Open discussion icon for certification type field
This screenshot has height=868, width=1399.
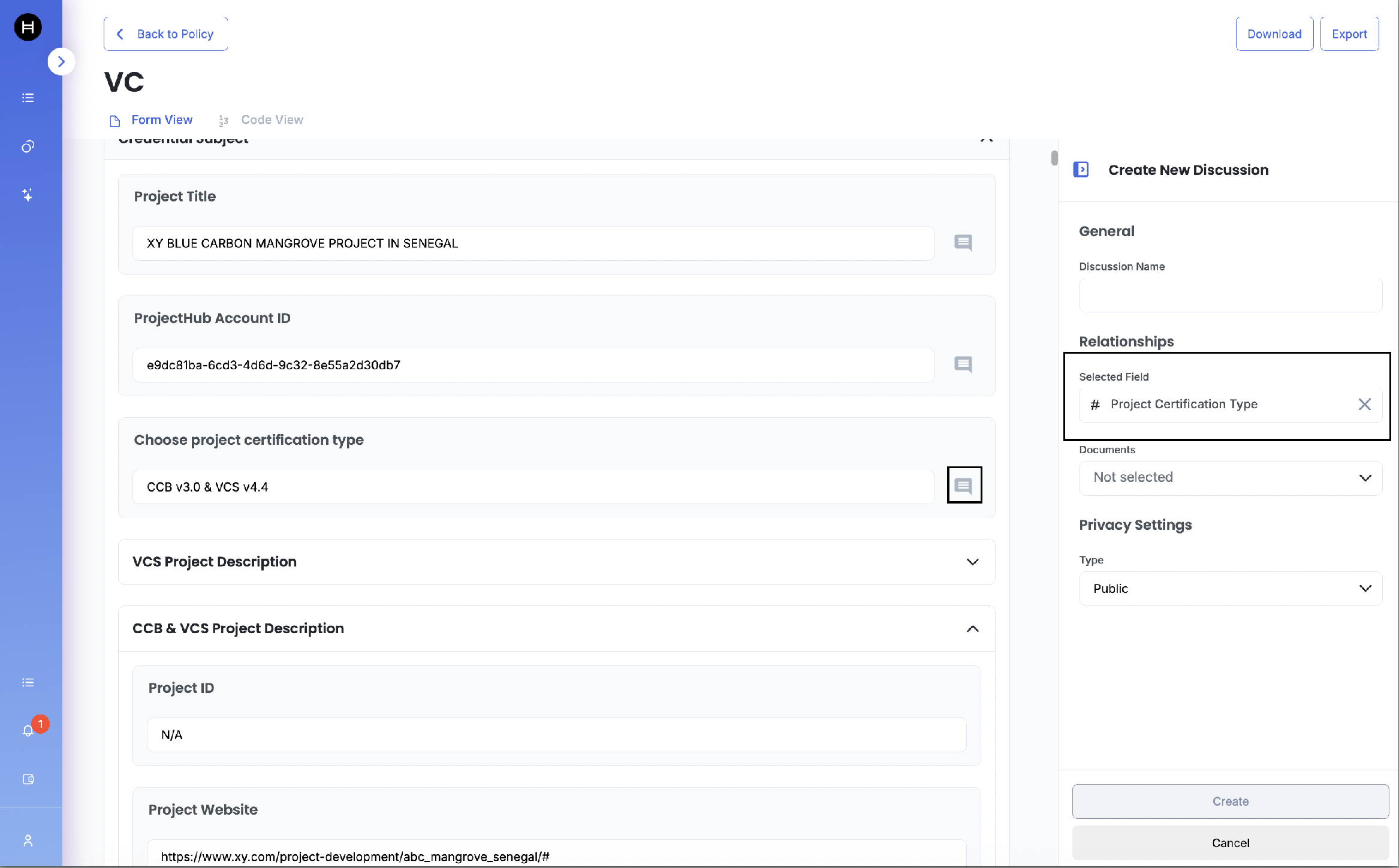coord(963,486)
